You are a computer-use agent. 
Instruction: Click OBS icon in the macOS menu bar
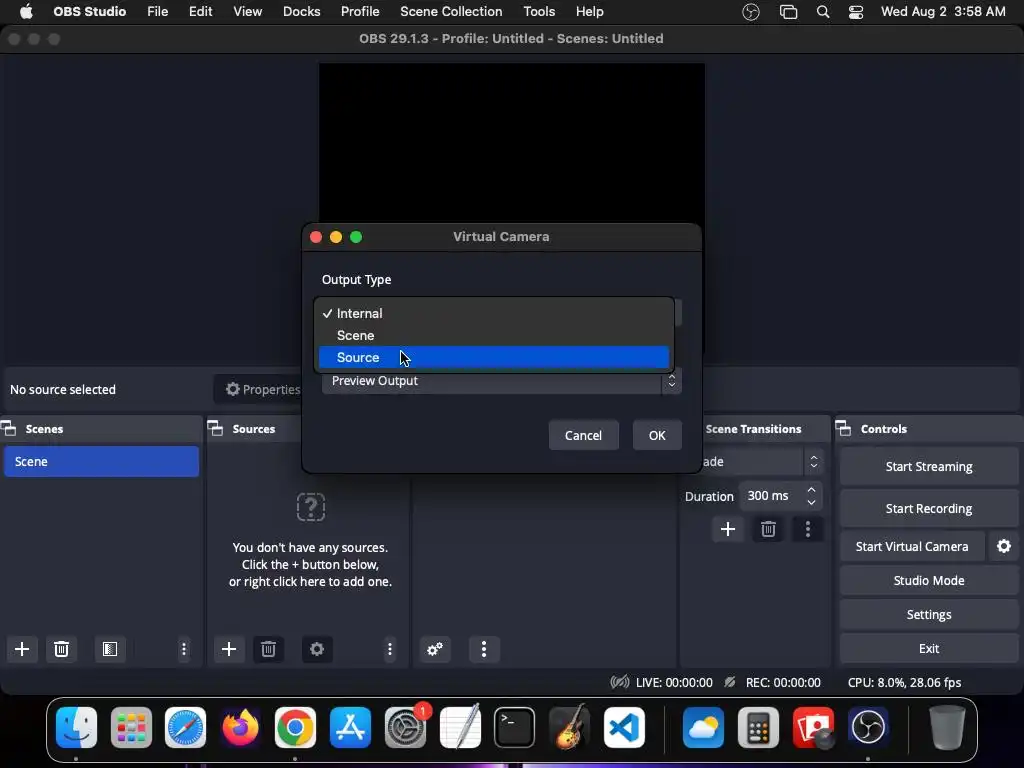[x=751, y=12]
